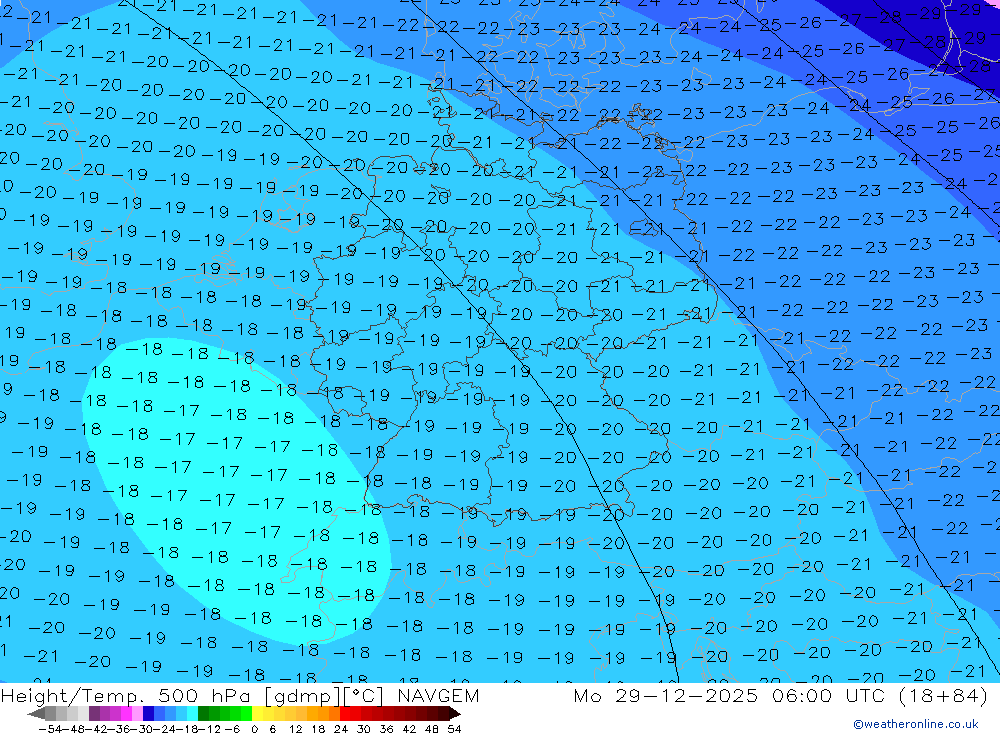Choose the dark navy blue legend swatch

148,714
